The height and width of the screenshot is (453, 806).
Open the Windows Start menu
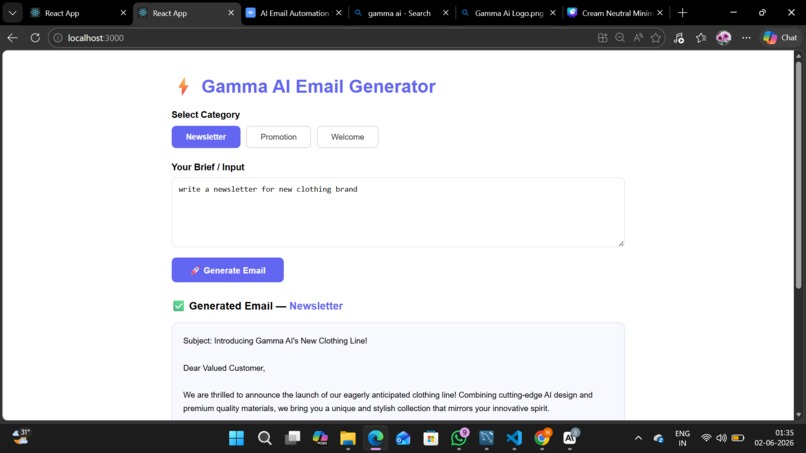click(x=236, y=438)
